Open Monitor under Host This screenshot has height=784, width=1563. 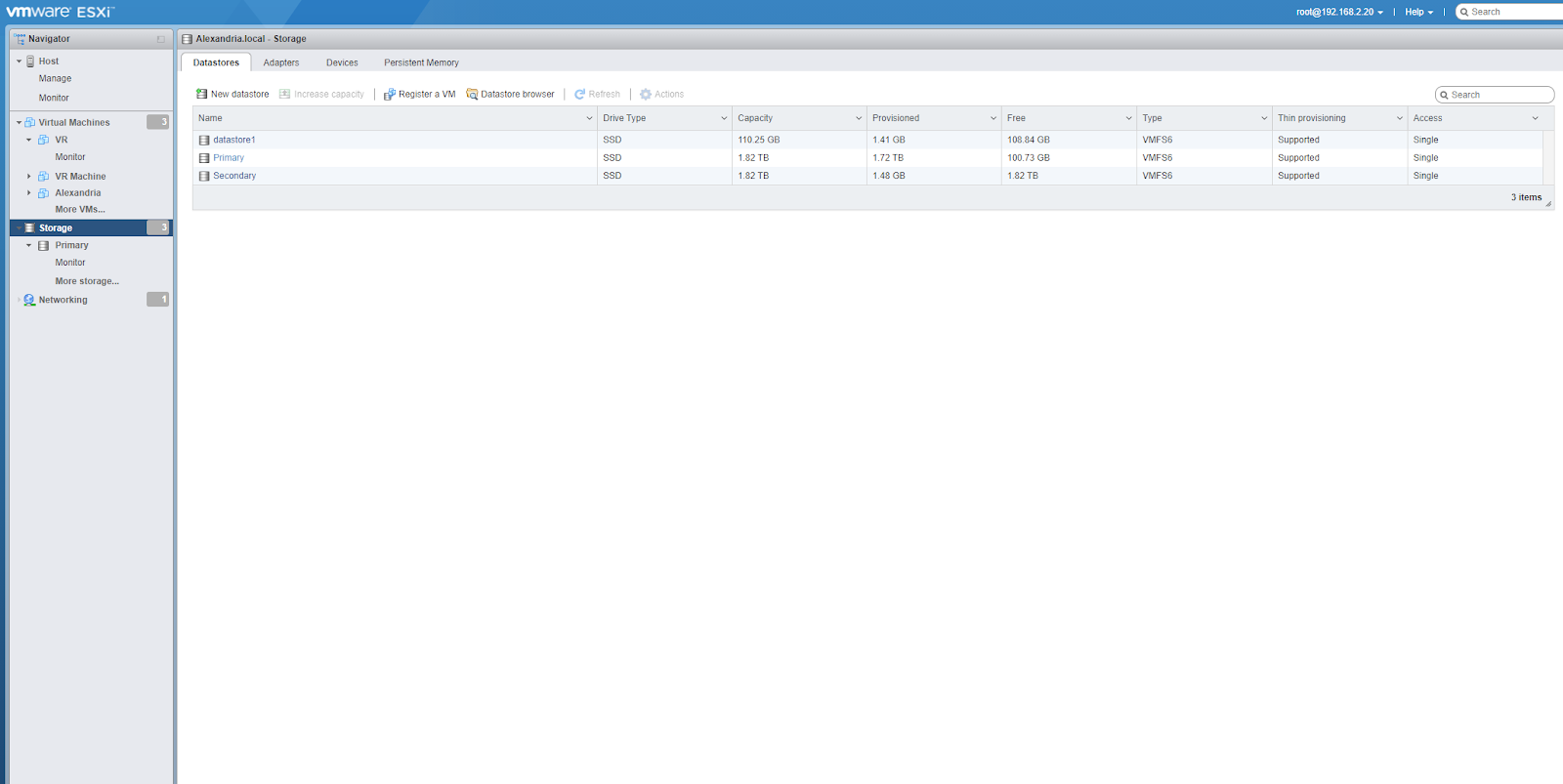coord(54,98)
